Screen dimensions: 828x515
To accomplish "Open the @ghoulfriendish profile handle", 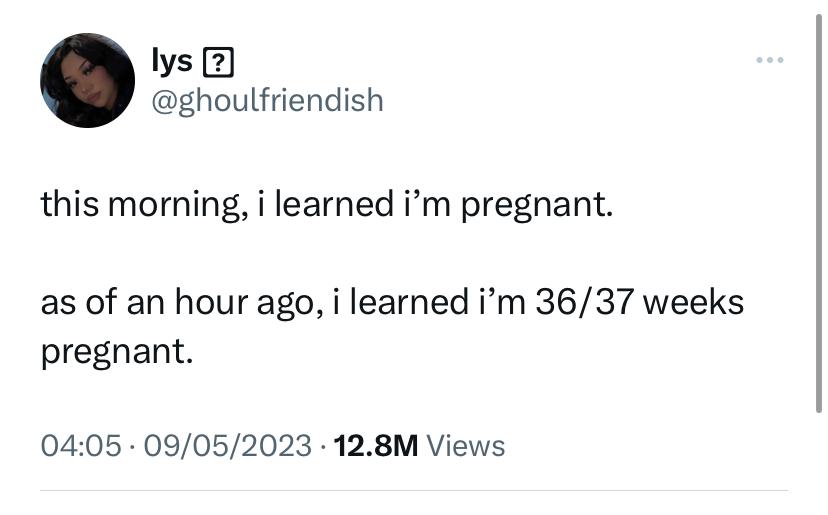I will click(x=267, y=100).
